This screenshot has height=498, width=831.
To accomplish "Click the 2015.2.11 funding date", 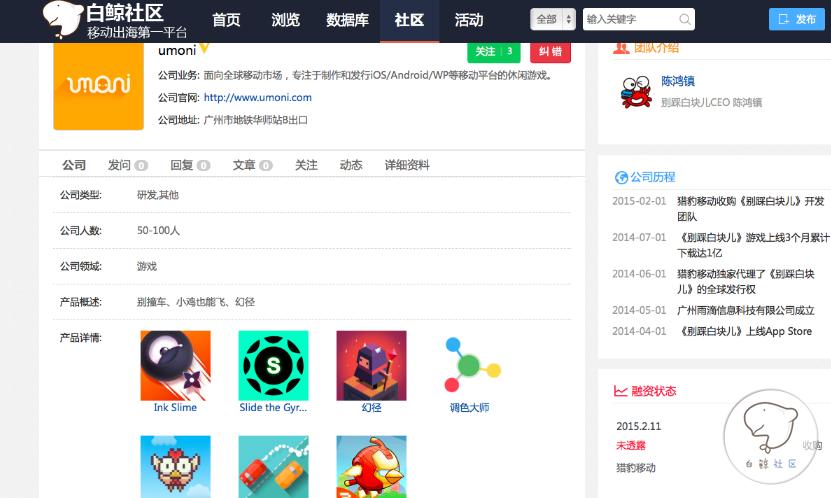I will (639, 426).
